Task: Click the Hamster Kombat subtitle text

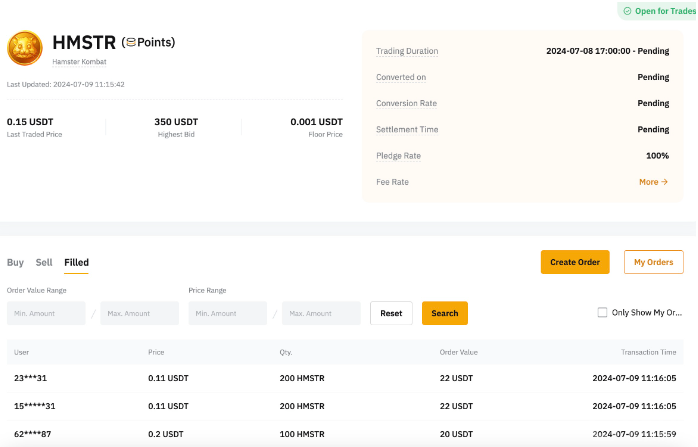Action: click(79, 61)
